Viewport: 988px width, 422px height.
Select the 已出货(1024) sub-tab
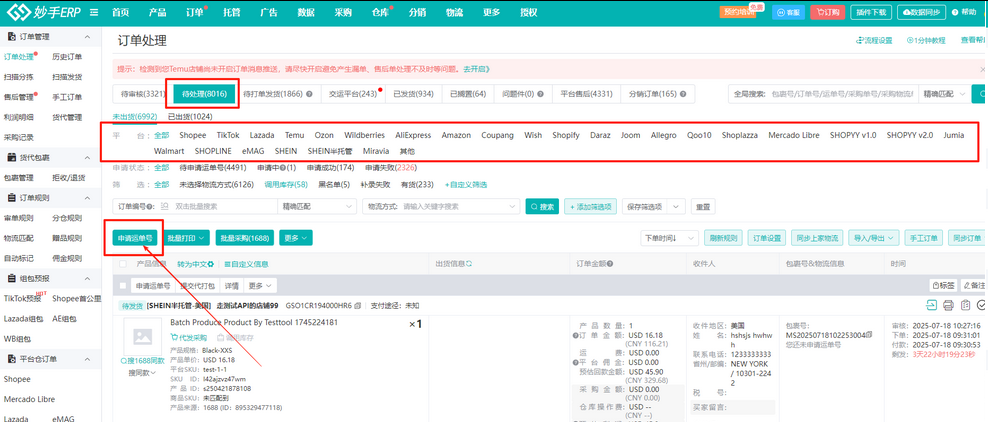tap(190, 117)
